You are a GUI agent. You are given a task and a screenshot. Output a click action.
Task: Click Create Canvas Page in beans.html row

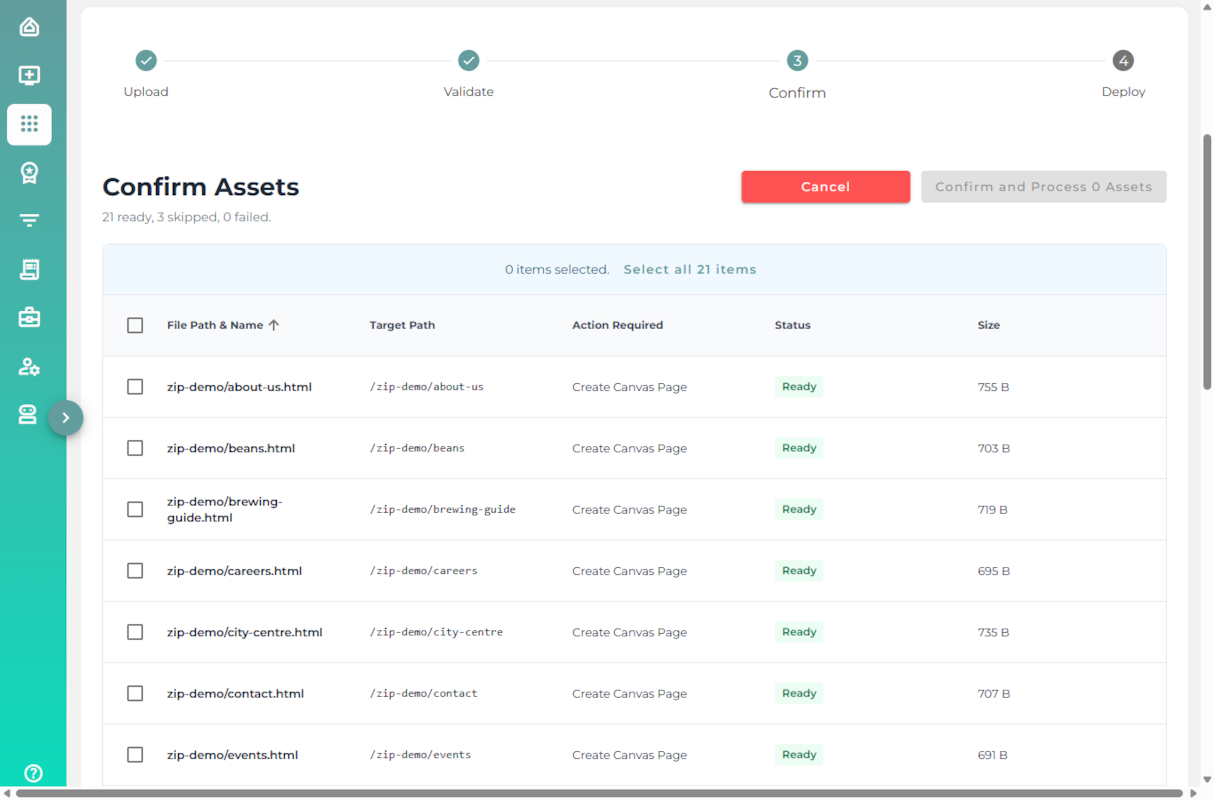(630, 448)
